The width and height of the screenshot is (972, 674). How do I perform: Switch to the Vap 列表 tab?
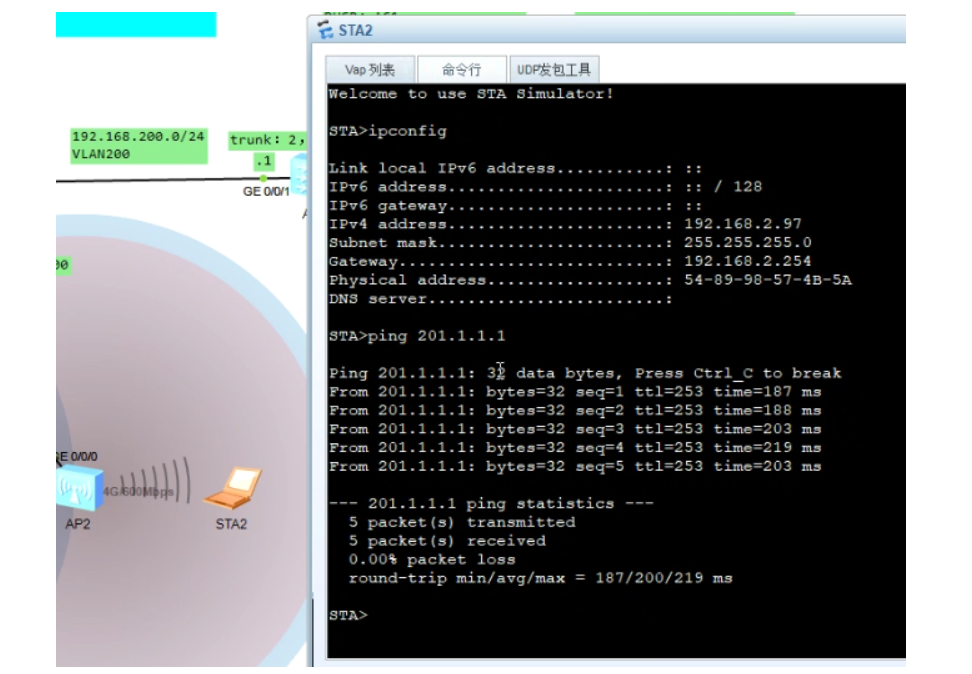(x=370, y=69)
